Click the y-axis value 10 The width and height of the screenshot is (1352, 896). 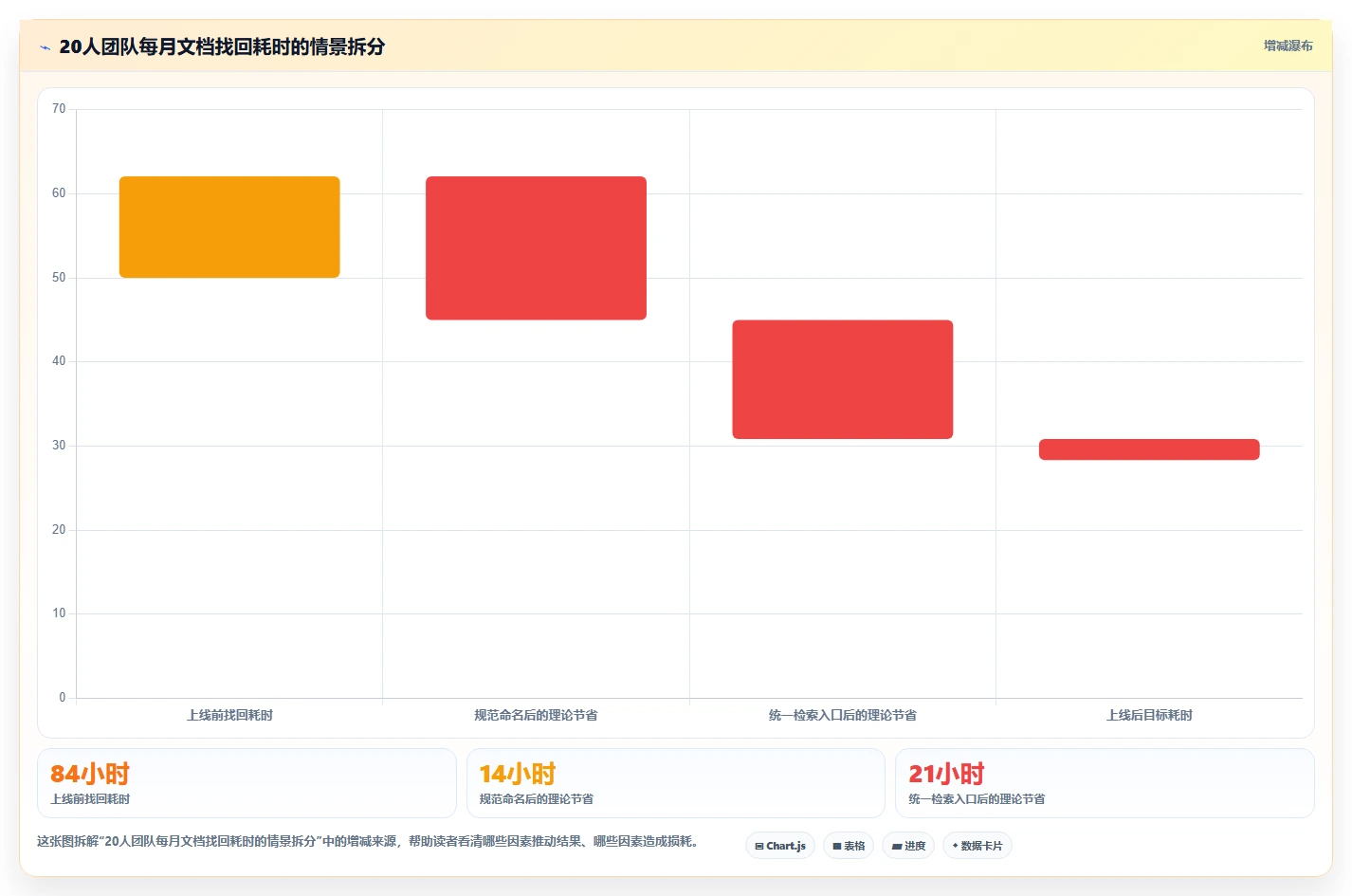point(59,613)
